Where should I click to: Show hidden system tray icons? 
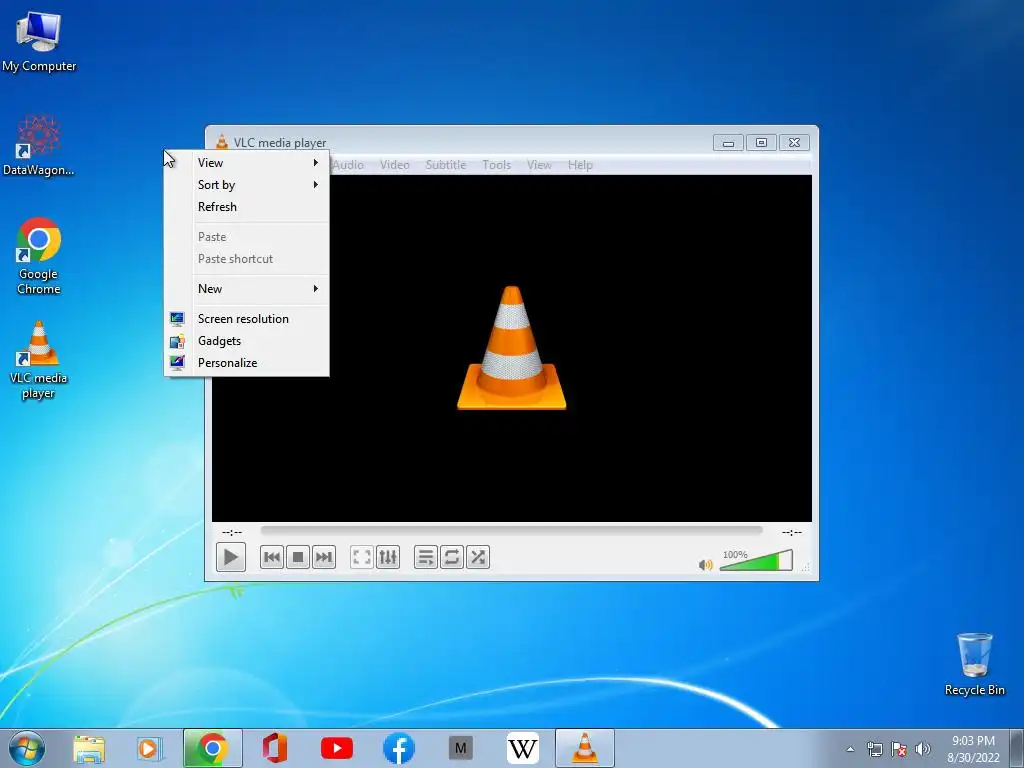click(x=850, y=749)
